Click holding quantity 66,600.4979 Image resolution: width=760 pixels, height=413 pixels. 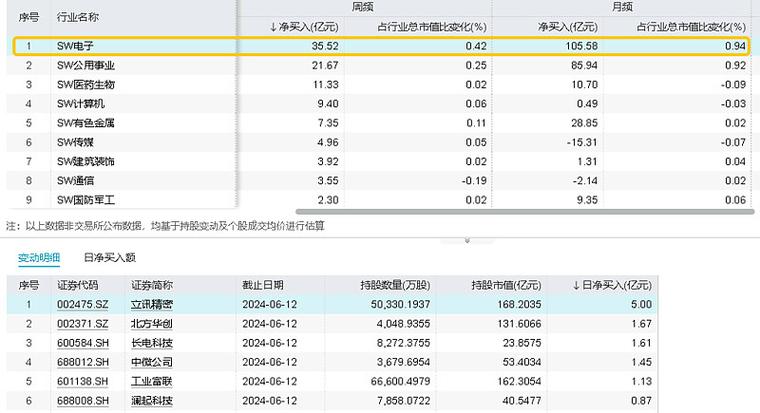point(400,381)
